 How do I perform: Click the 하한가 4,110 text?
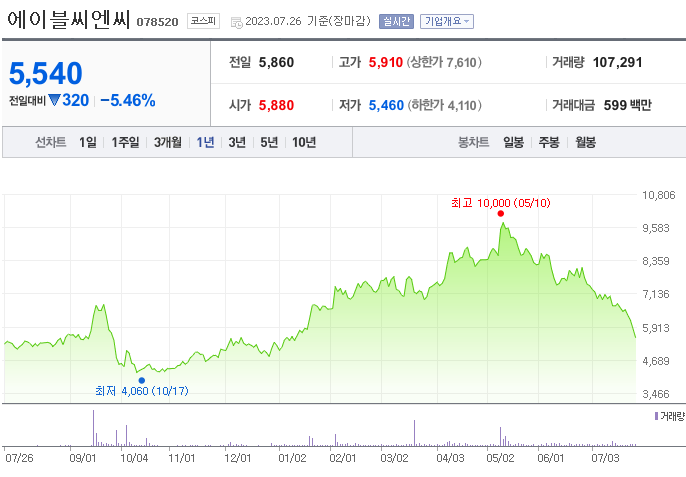pyautogui.click(x=444, y=105)
